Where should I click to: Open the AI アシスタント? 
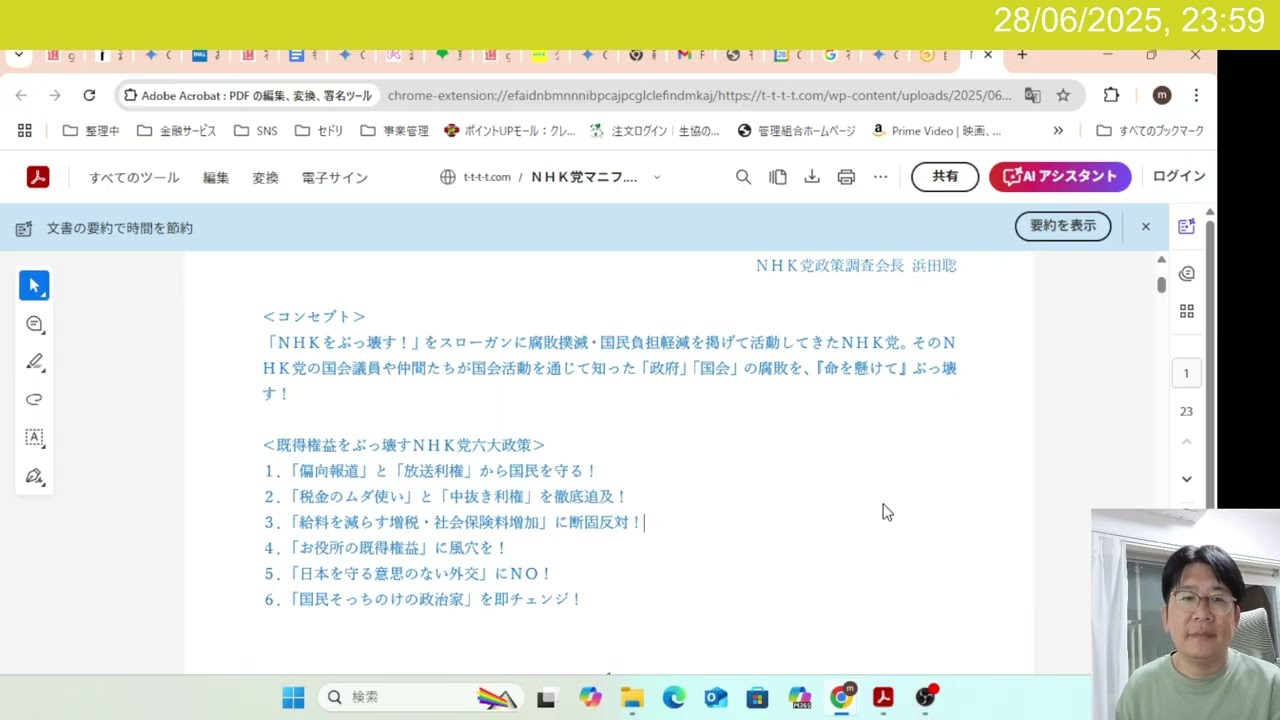[1060, 176]
